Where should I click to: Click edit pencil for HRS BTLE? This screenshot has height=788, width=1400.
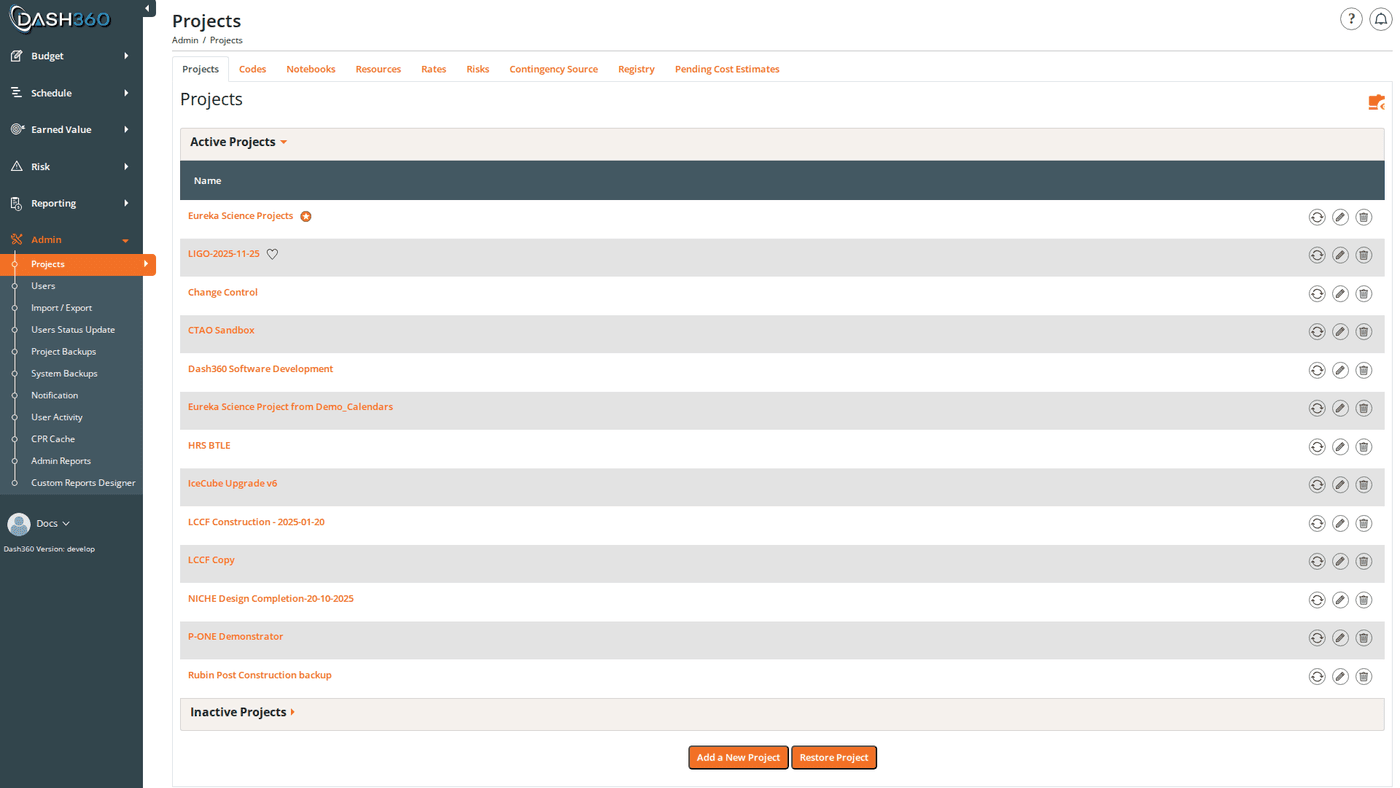pyautogui.click(x=1340, y=447)
